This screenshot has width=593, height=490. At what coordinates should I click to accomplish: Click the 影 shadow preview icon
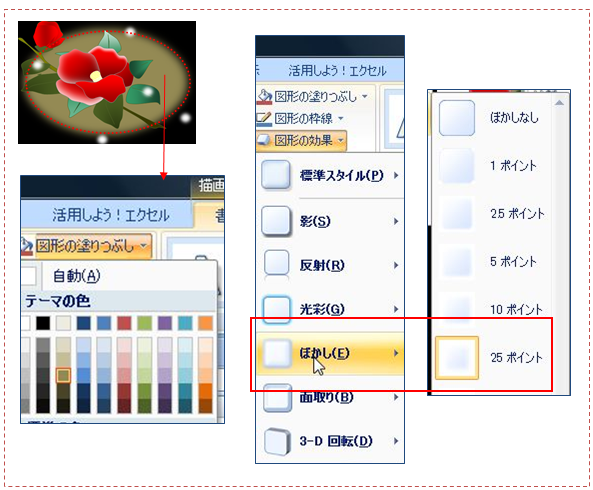pyautogui.click(x=276, y=221)
